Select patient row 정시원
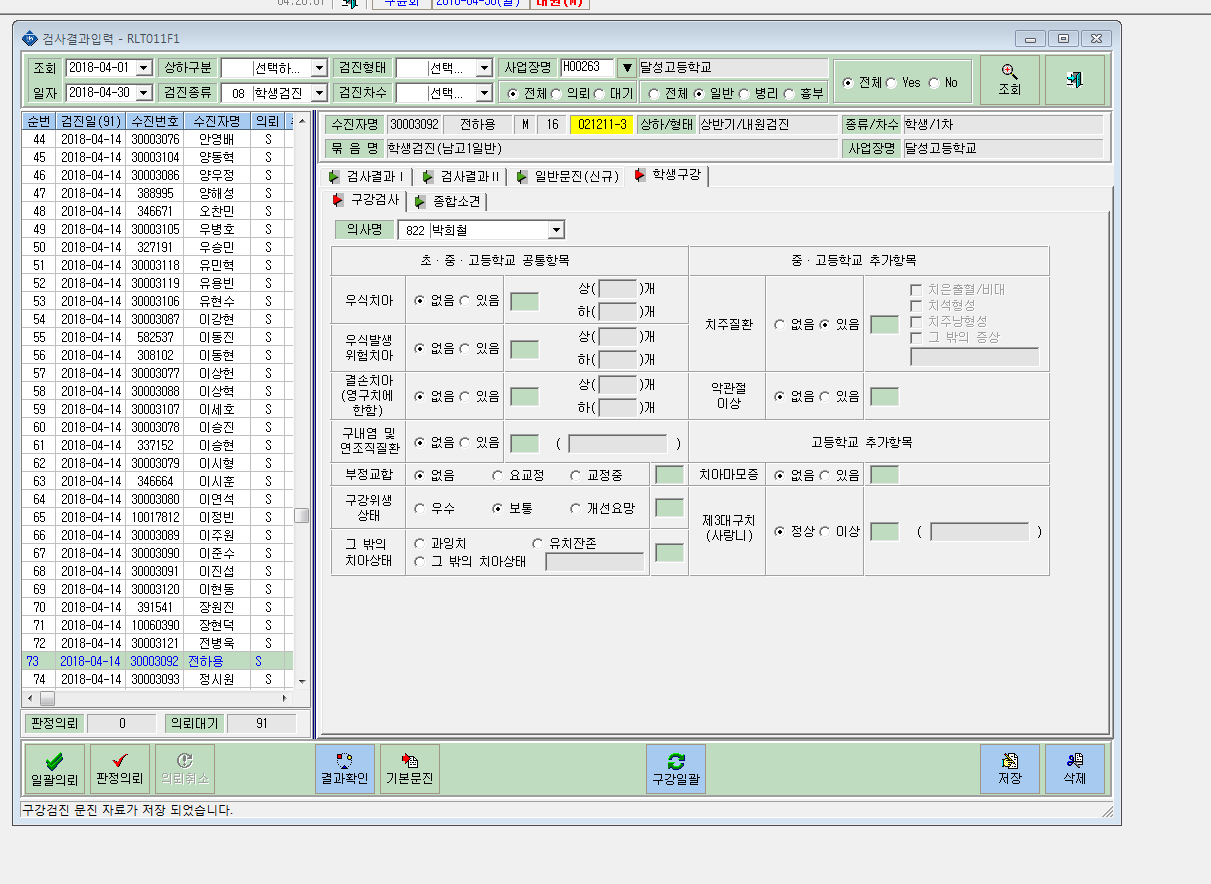 coord(158,679)
